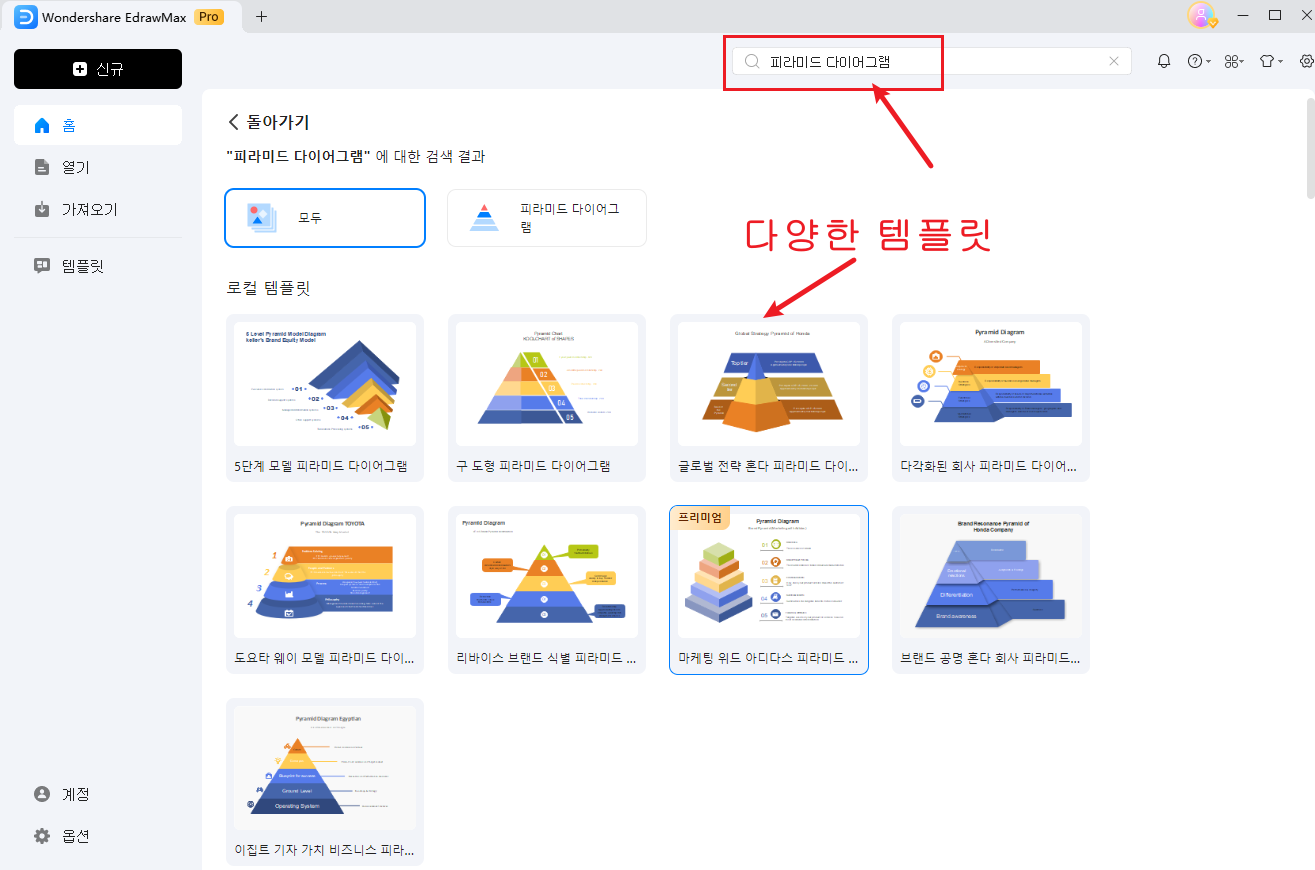Open the 구 도형 피라미드 template thumbnail
The height and width of the screenshot is (870, 1315).
(x=547, y=384)
